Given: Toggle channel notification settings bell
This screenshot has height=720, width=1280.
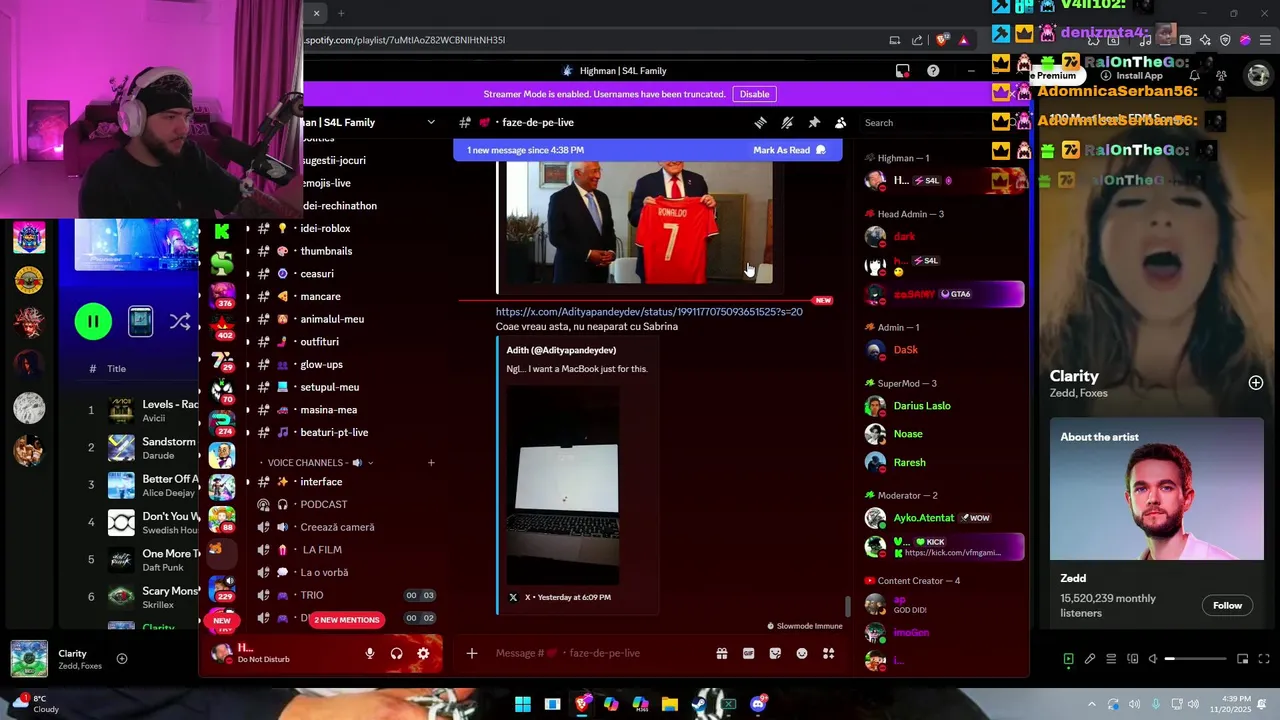Looking at the screenshot, I should click(x=787, y=122).
